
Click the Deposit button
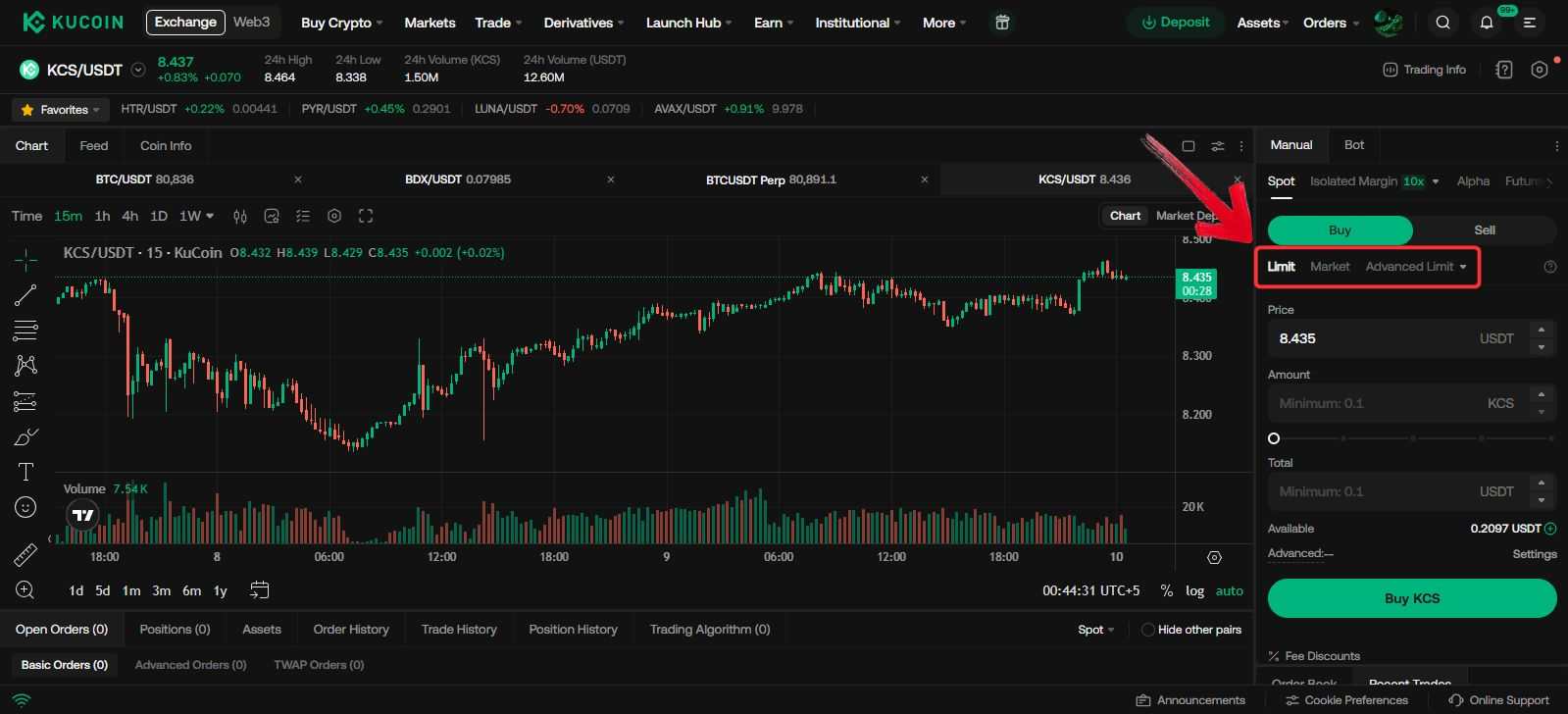[1176, 23]
